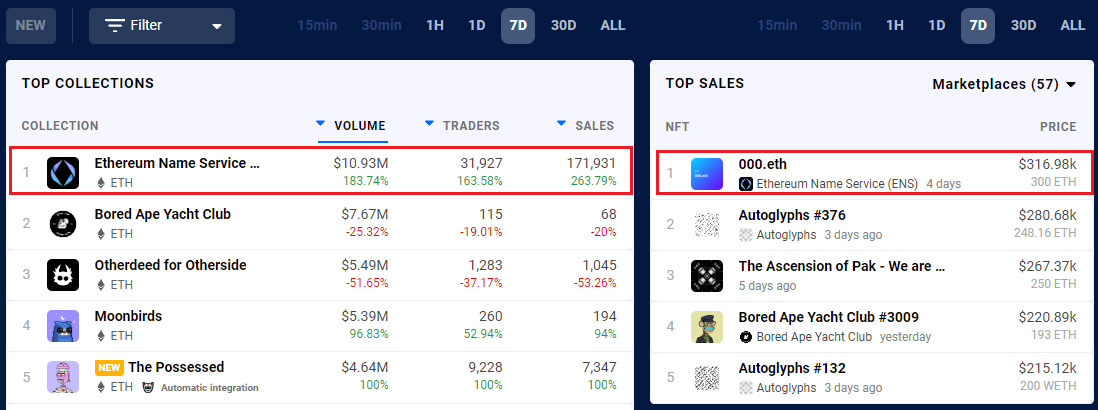Open Bored Ape Yacht Club collection link

click(x=162, y=214)
